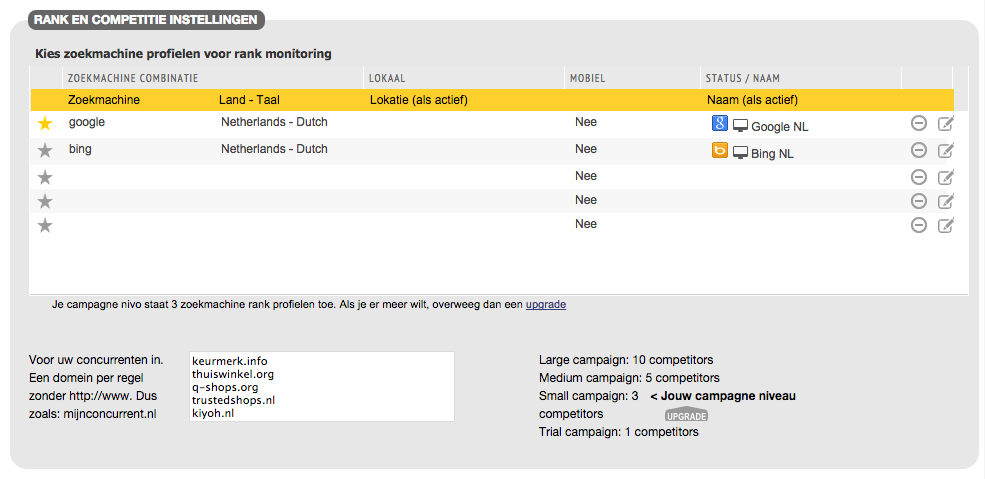985x479 pixels.
Task: Toggle star on the first empty profile row
Action: click(44, 177)
